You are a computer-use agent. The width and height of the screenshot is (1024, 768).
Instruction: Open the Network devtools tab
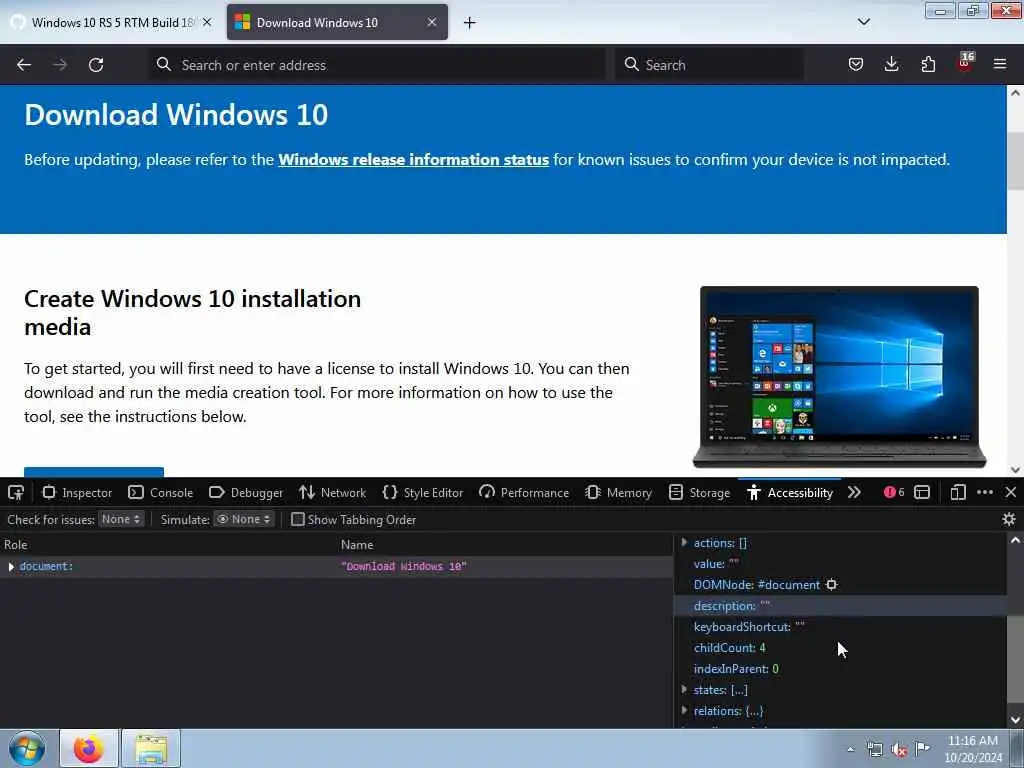(x=332, y=492)
